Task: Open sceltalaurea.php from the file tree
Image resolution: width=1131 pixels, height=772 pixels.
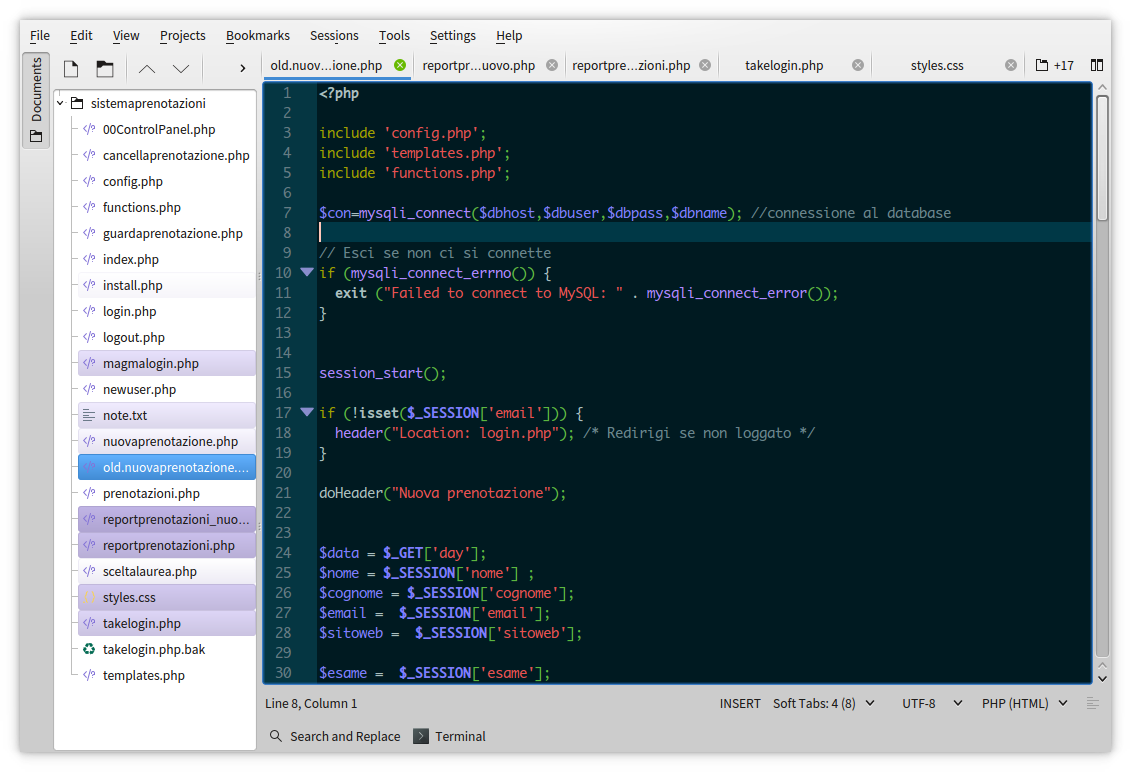Action: click(167, 571)
